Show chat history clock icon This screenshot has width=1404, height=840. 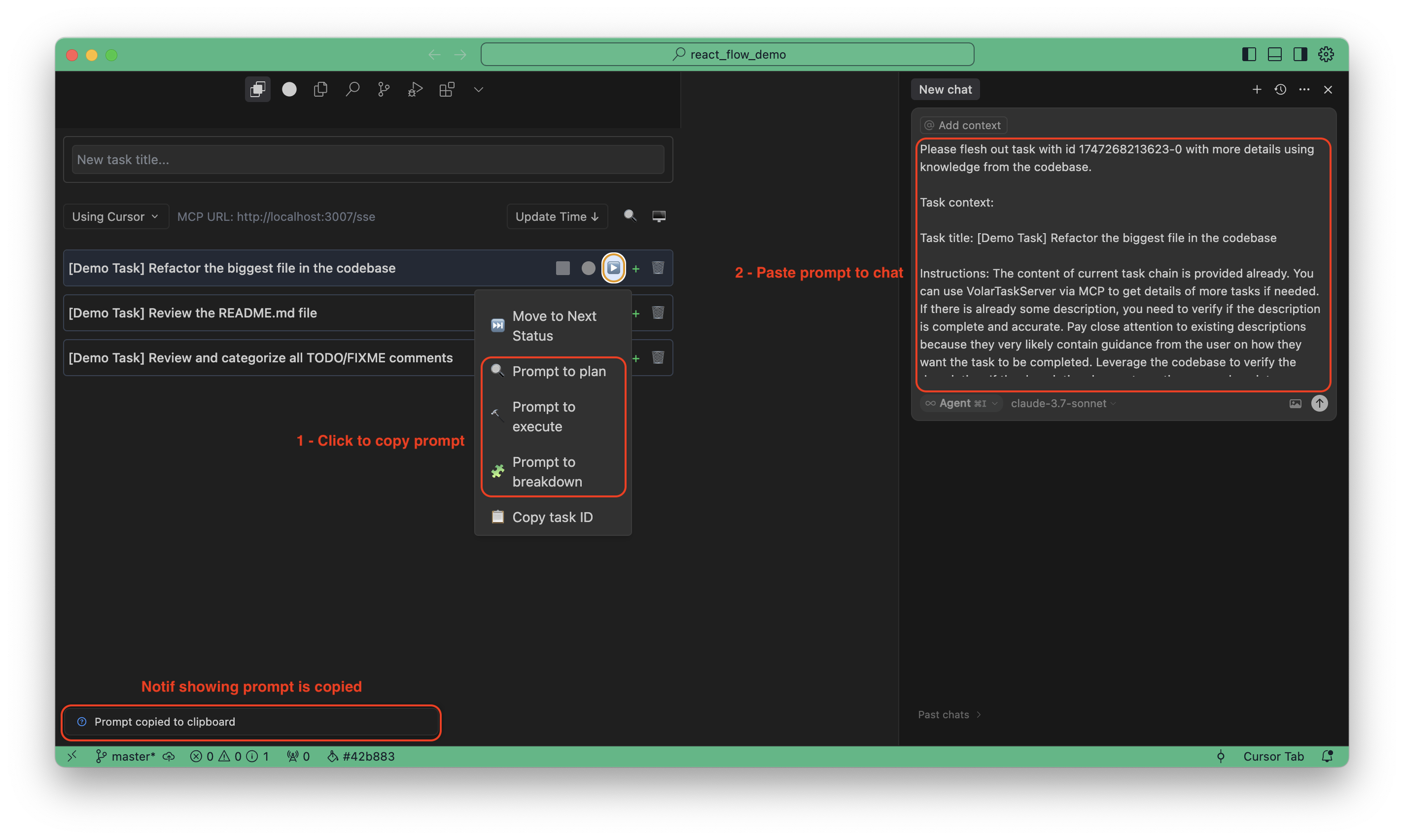coord(1280,89)
